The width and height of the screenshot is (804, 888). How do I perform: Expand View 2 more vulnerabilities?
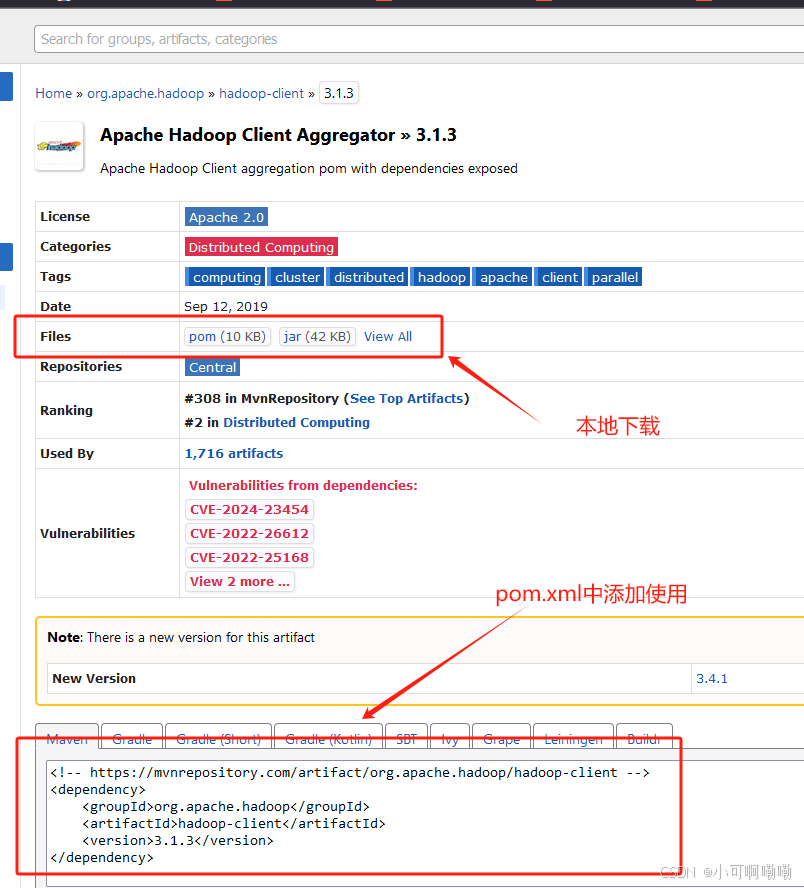coord(240,582)
